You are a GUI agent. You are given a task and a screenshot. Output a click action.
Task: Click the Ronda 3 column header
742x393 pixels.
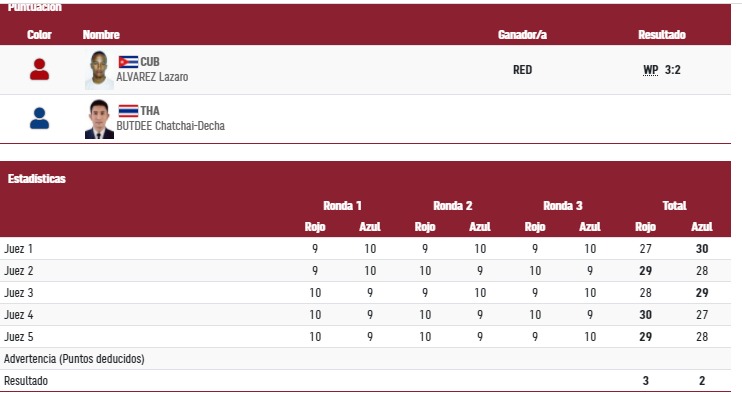point(563,205)
